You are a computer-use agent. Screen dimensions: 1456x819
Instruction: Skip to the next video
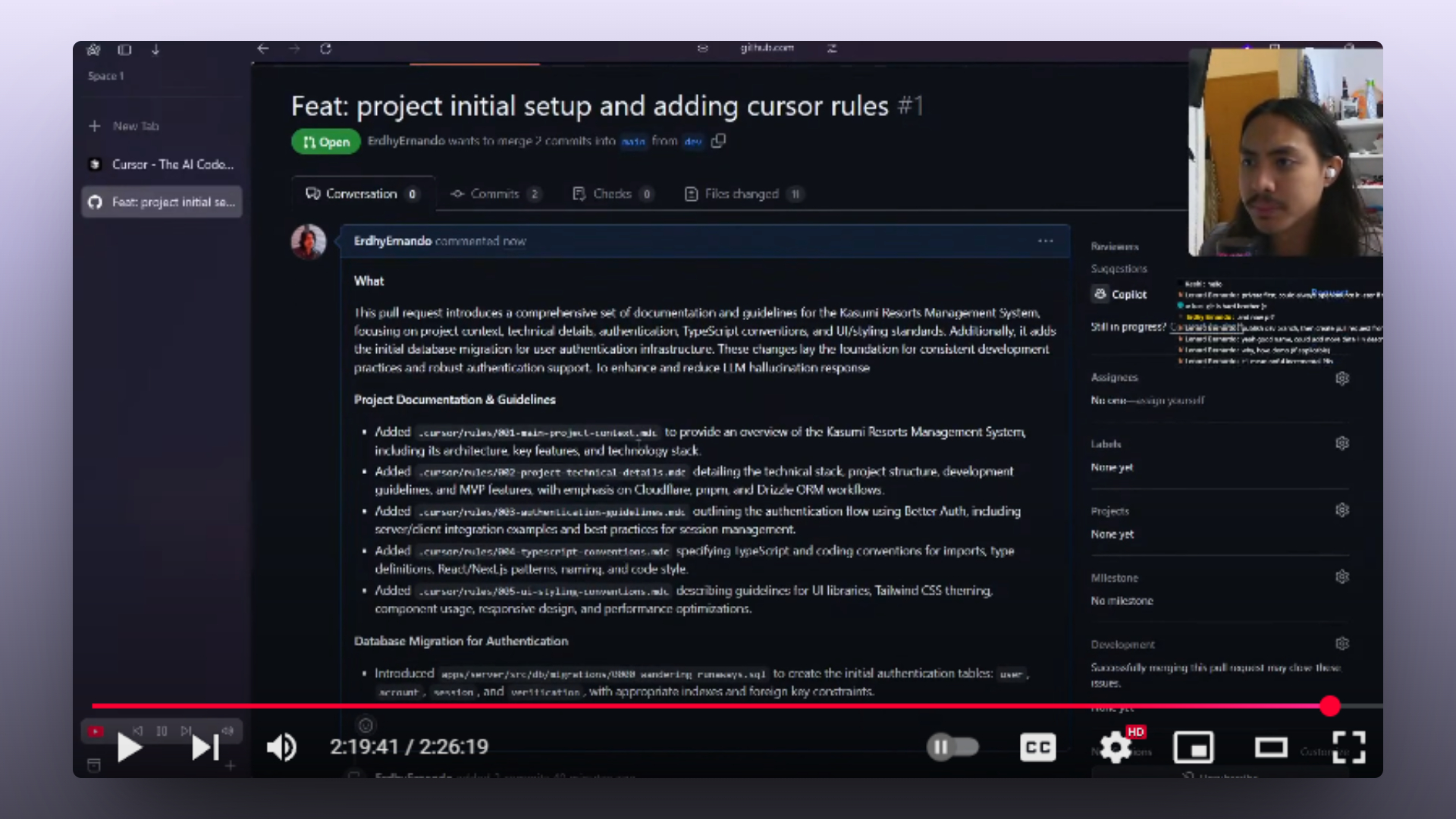click(x=205, y=748)
